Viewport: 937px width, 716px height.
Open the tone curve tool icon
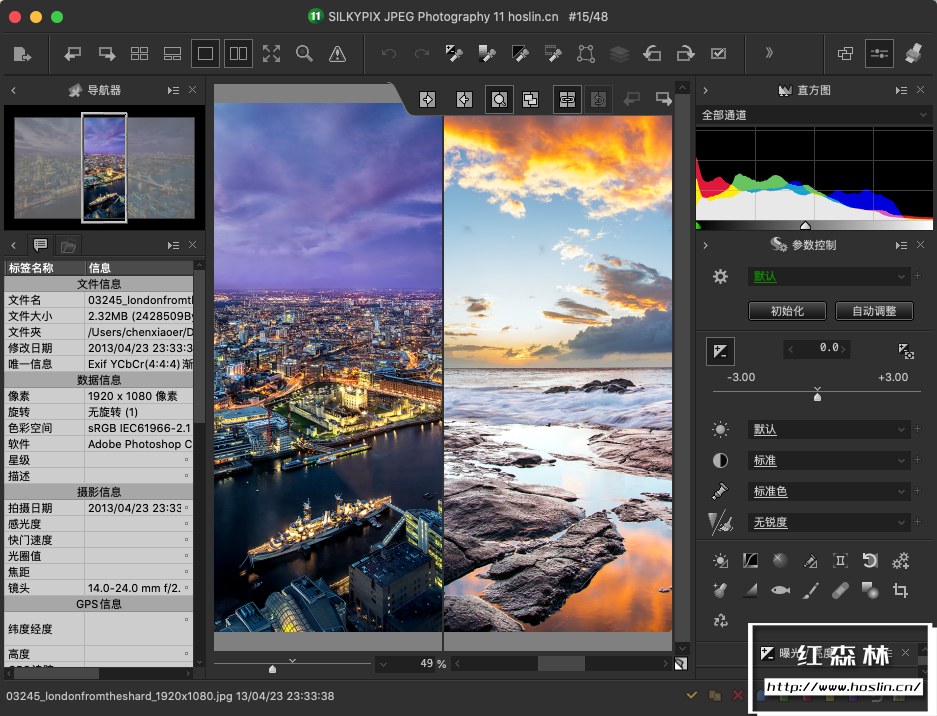[x=750, y=561]
